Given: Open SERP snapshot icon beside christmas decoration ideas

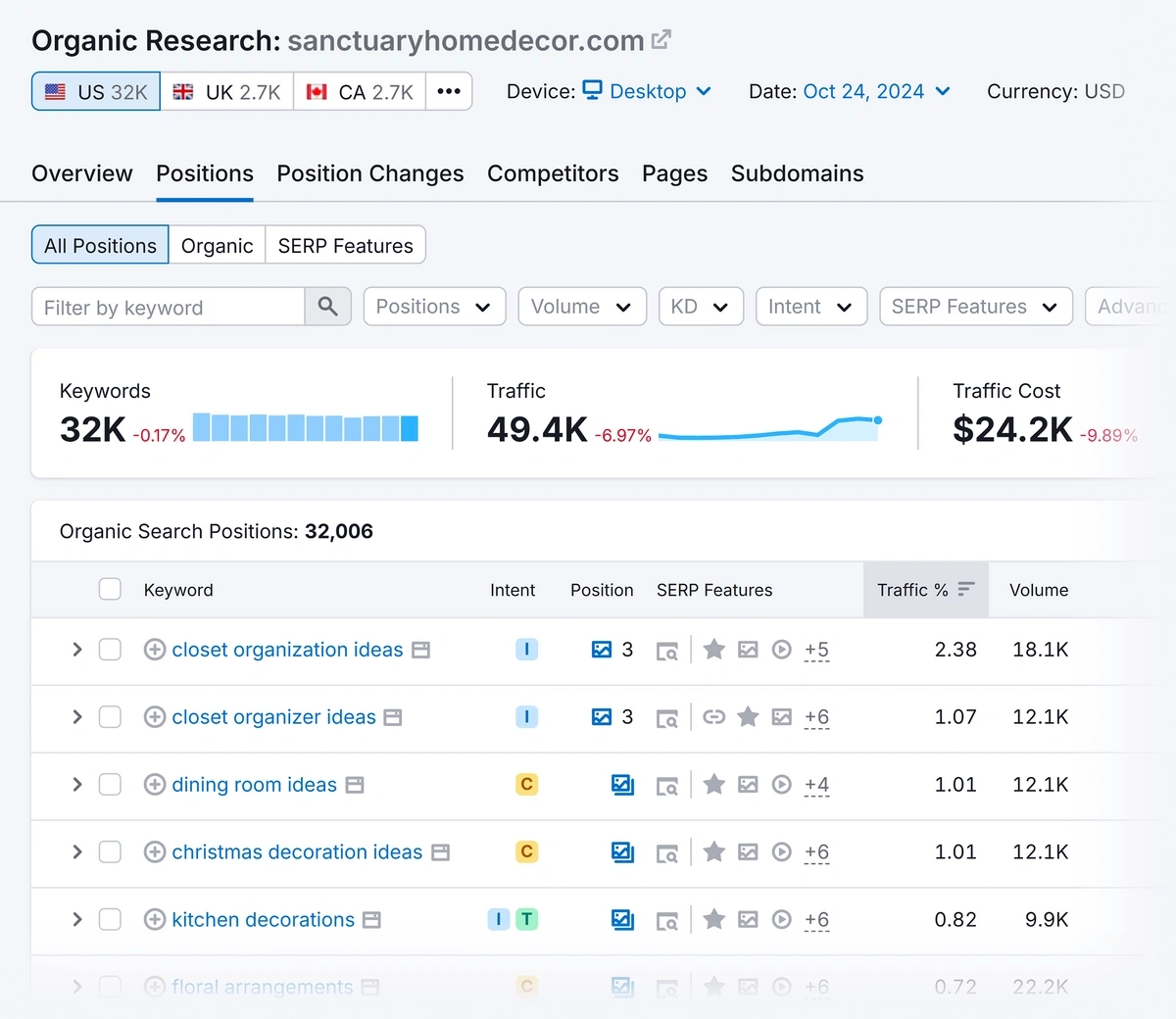Looking at the screenshot, I should 441,852.
